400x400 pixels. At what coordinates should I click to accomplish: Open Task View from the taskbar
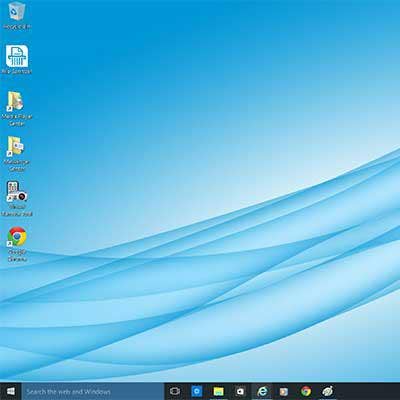click(175, 391)
